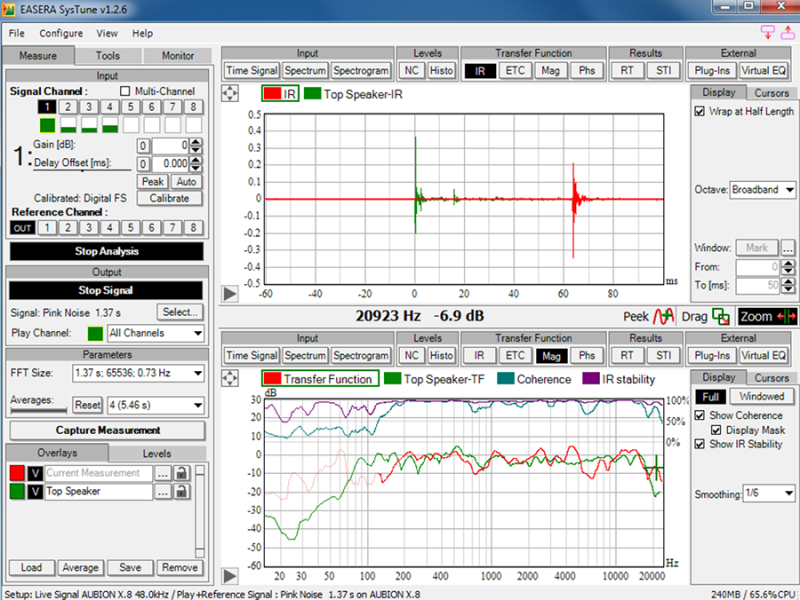Click the green Top Speaker overlay color swatch
This screenshot has height=600, width=800.
click(17, 492)
